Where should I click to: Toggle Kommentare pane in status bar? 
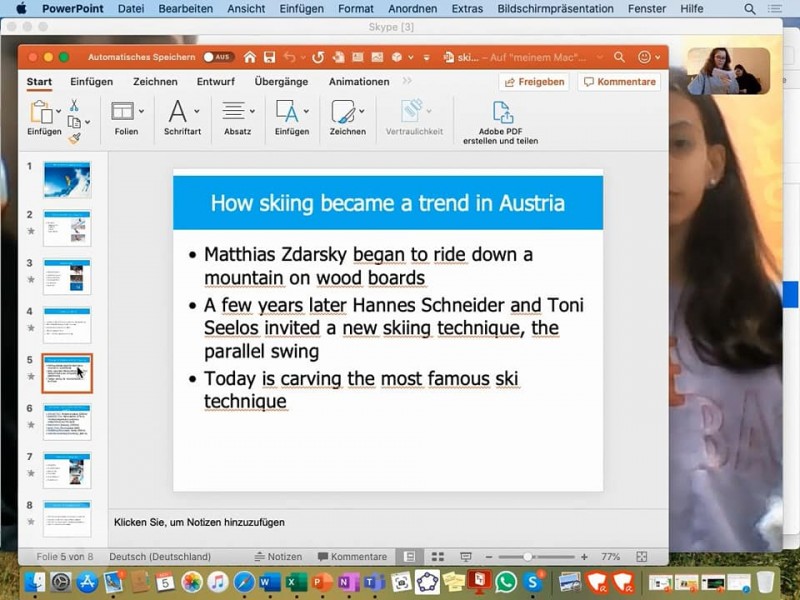point(351,557)
